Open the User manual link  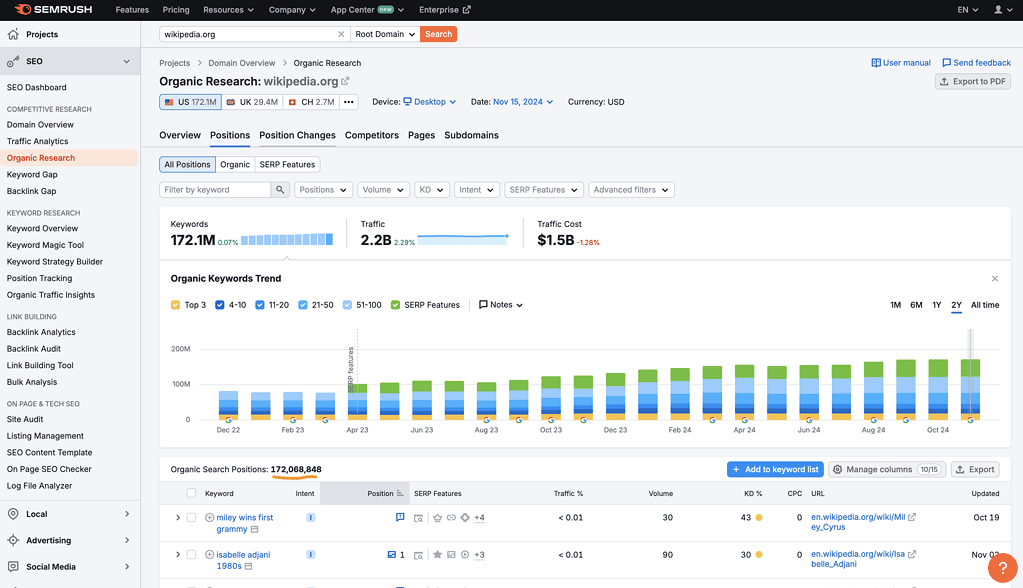pyautogui.click(x=901, y=63)
